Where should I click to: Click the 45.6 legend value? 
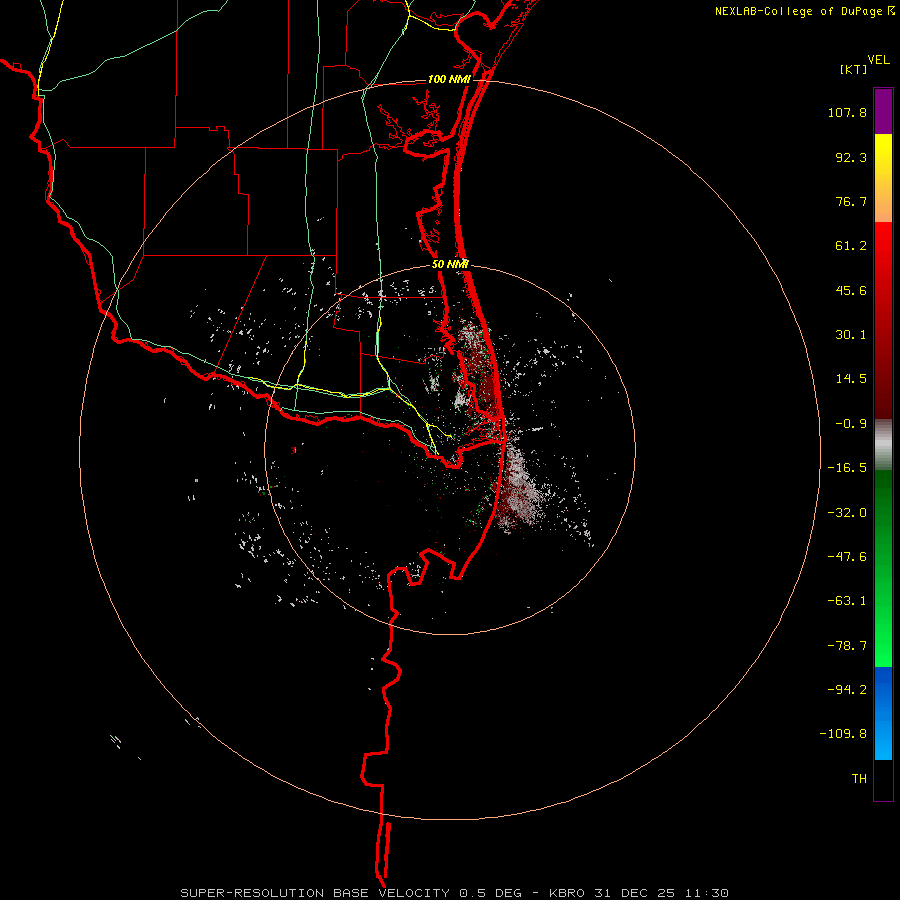pyautogui.click(x=851, y=290)
